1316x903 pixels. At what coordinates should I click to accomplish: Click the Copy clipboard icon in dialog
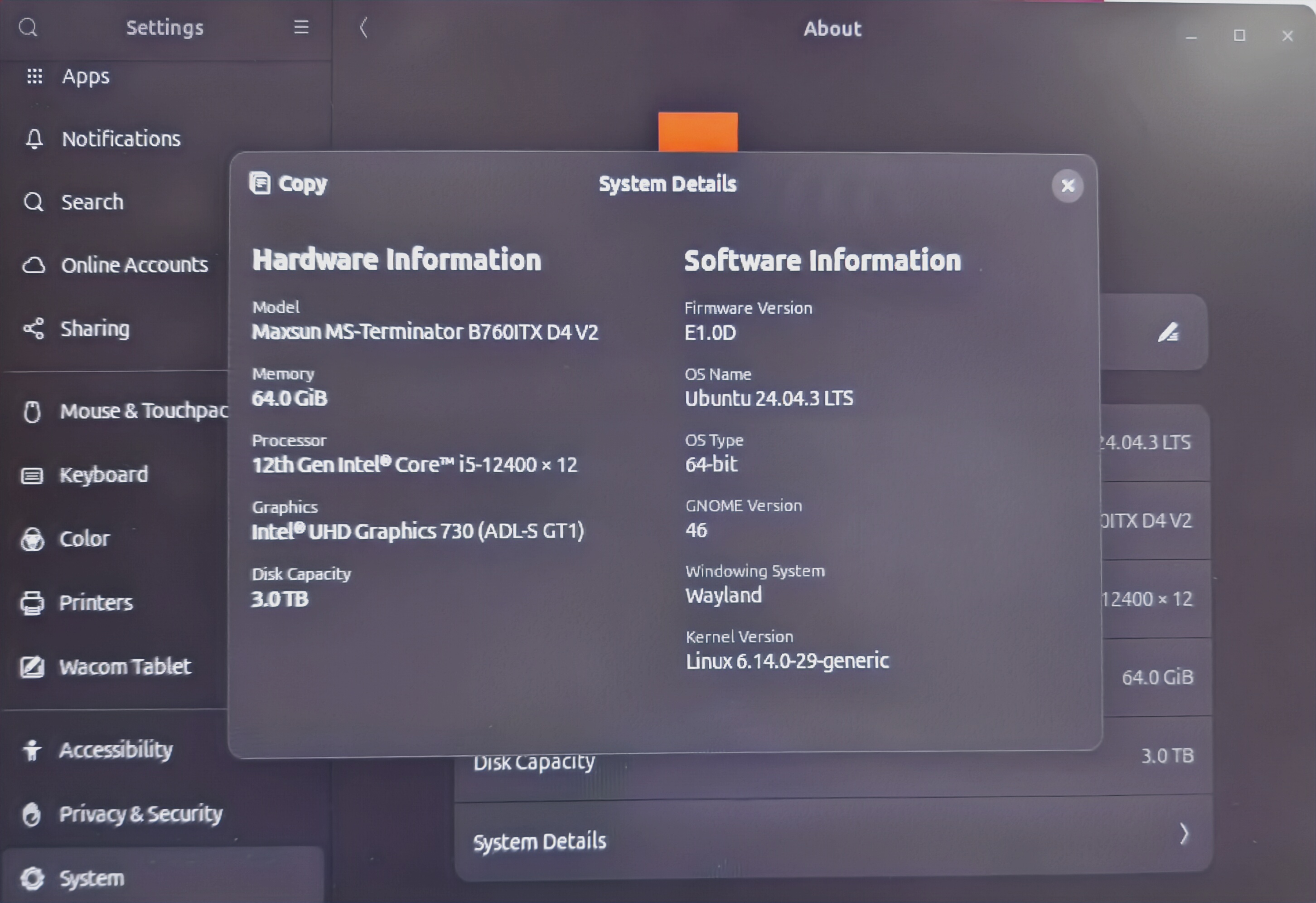pyautogui.click(x=260, y=183)
